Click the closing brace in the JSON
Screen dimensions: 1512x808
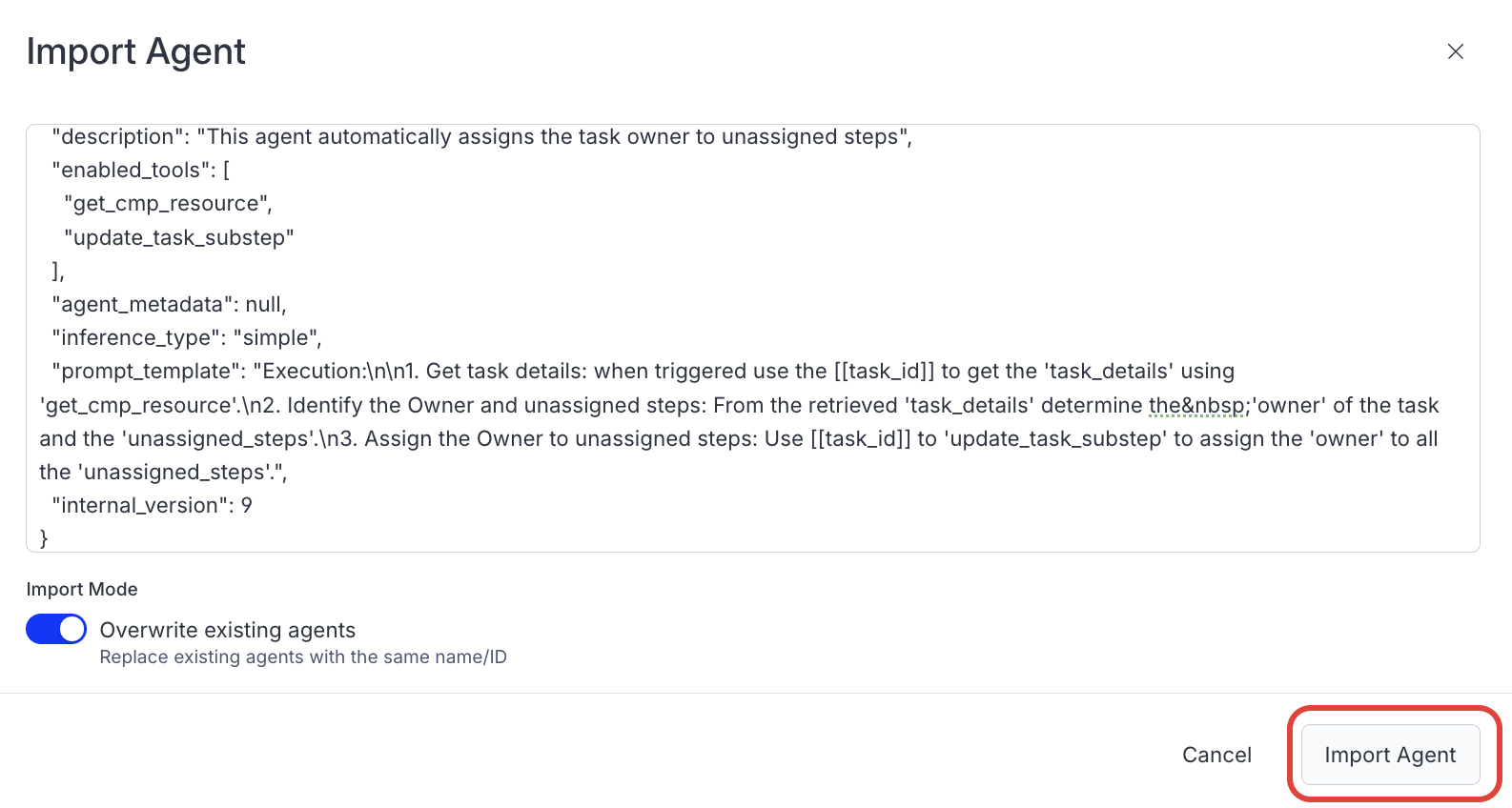pyautogui.click(x=43, y=537)
